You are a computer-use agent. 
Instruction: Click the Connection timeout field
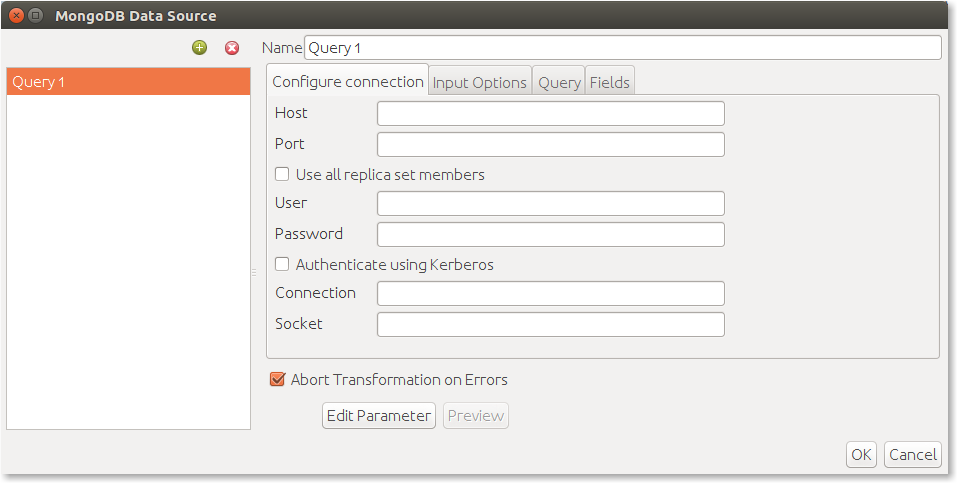pyautogui.click(x=551, y=294)
